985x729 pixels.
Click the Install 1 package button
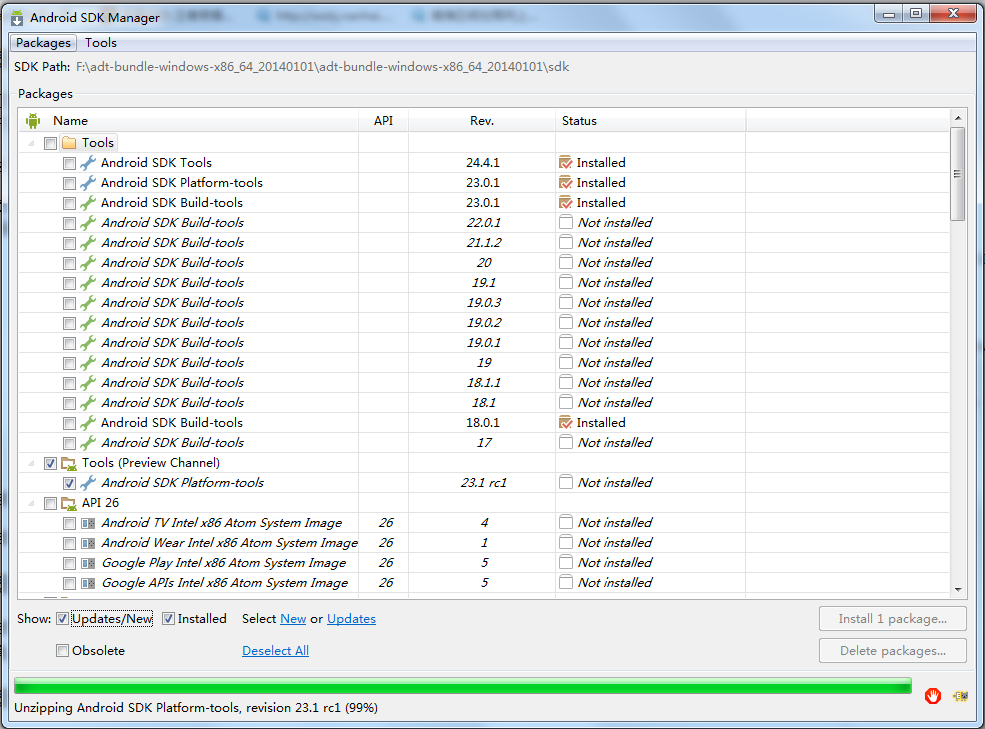point(893,618)
